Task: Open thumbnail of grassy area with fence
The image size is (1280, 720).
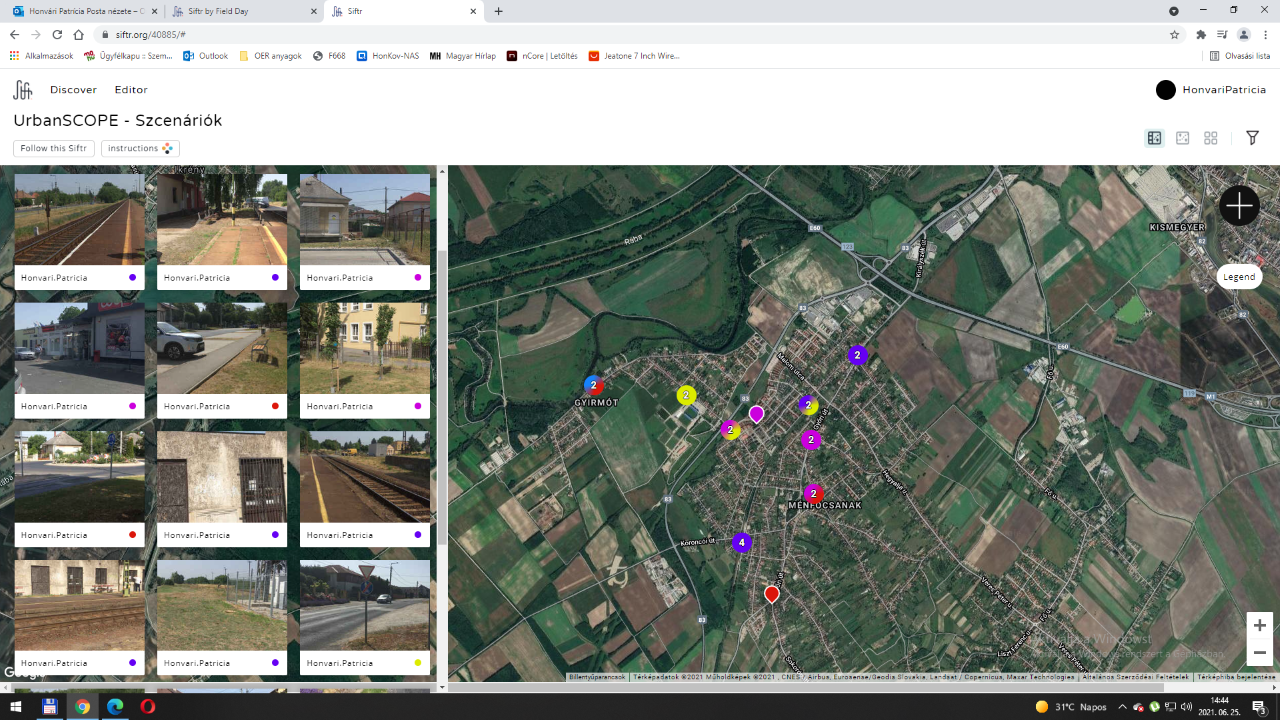Action: [222, 606]
